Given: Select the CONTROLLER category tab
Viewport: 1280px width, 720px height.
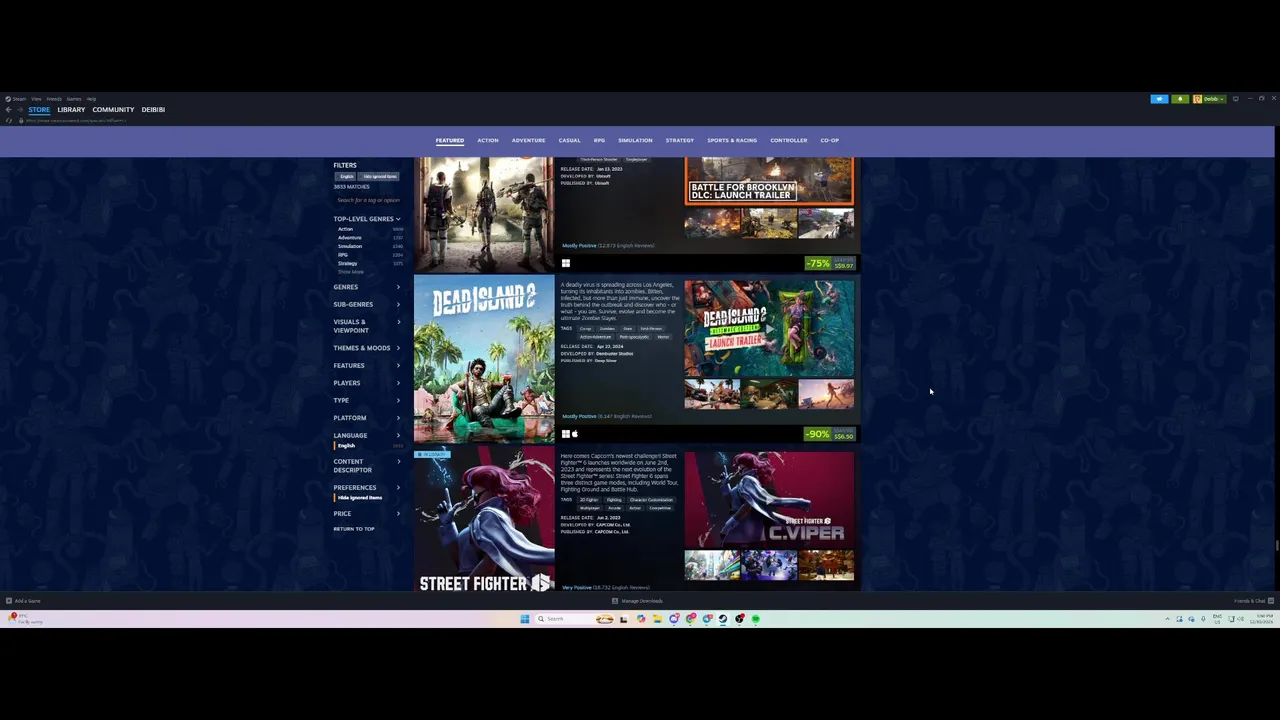Looking at the screenshot, I should [x=789, y=141].
